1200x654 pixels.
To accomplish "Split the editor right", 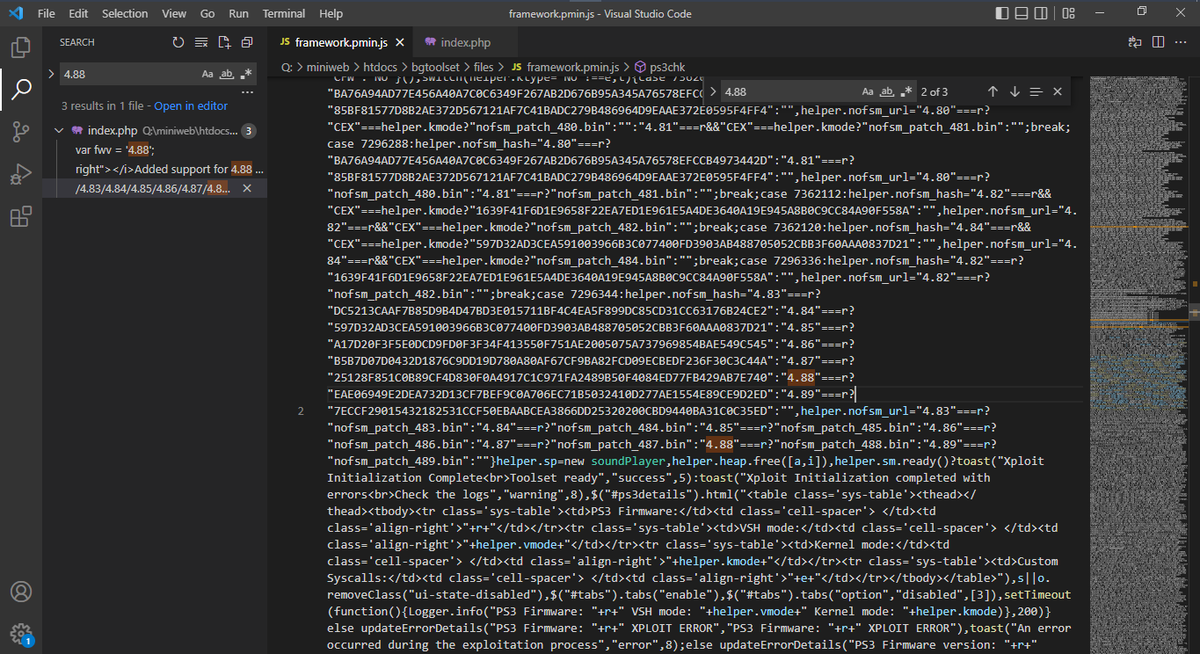I will 1157,43.
